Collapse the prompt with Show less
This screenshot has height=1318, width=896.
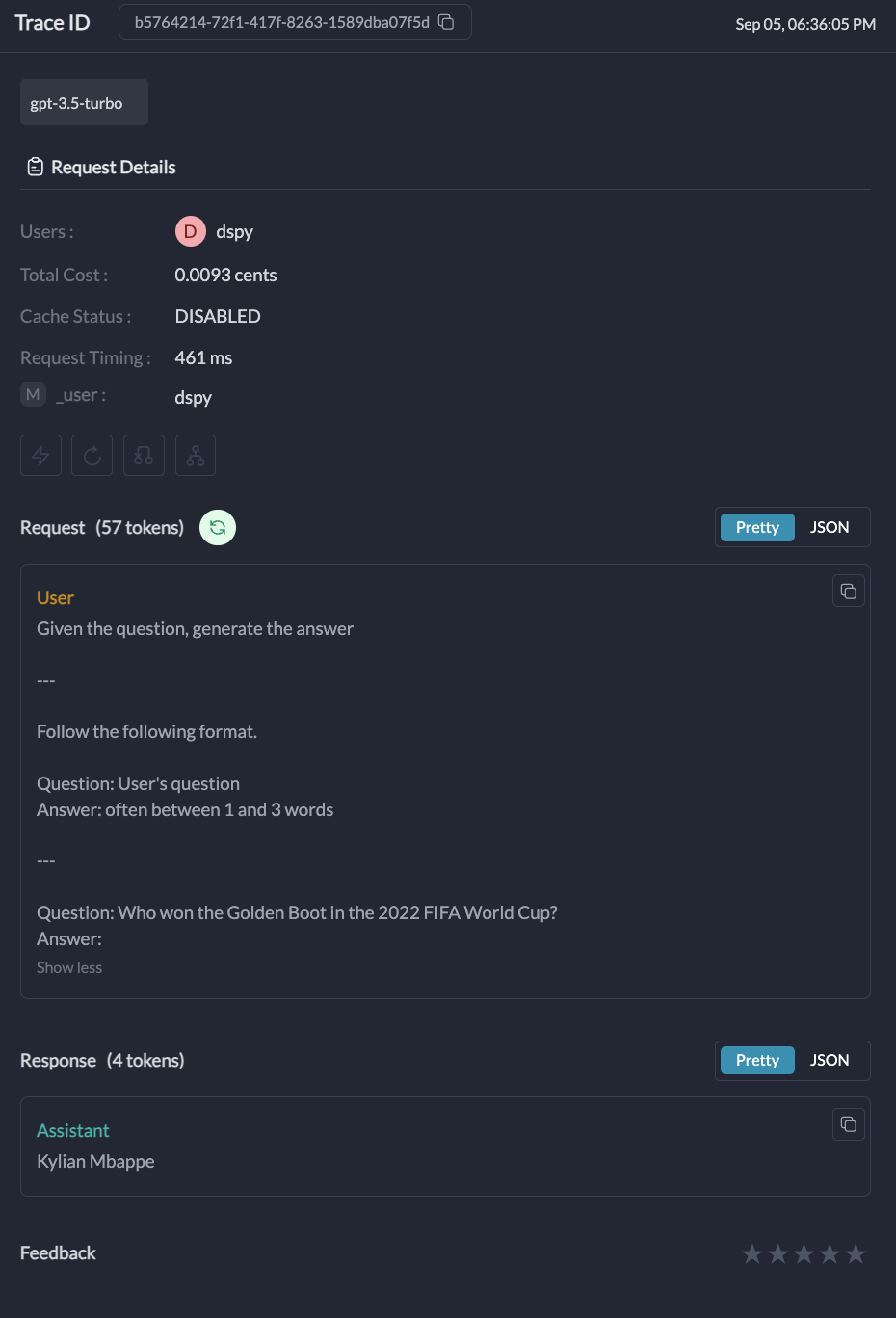[x=68, y=967]
